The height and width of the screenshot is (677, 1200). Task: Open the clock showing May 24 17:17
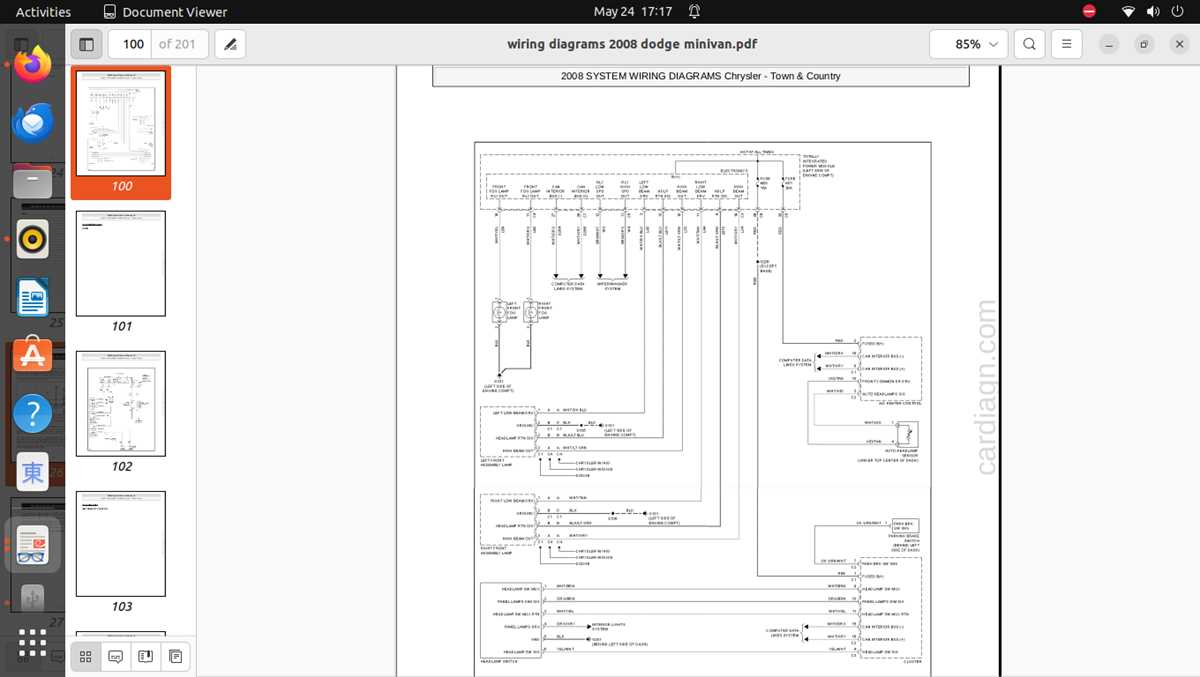(633, 12)
